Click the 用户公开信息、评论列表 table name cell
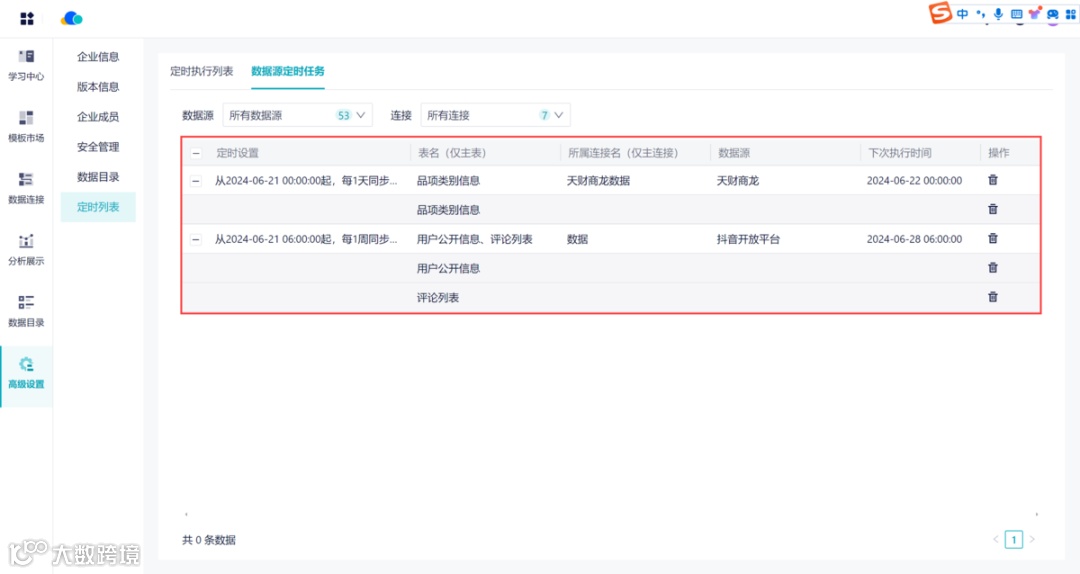 (x=475, y=239)
